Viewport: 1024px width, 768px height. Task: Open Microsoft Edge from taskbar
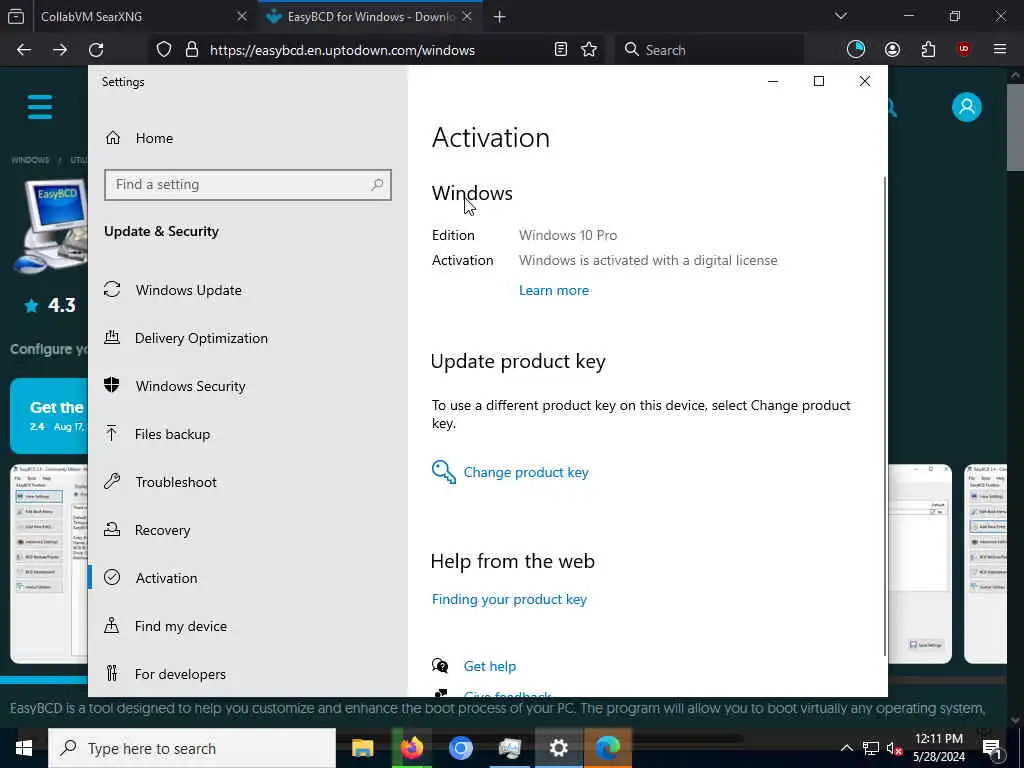(x=608, y=748)
